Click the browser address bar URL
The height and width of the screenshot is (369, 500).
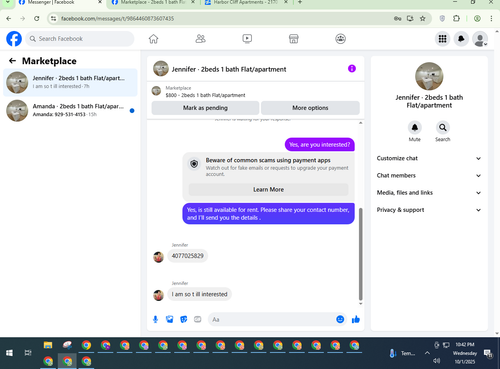117,19
